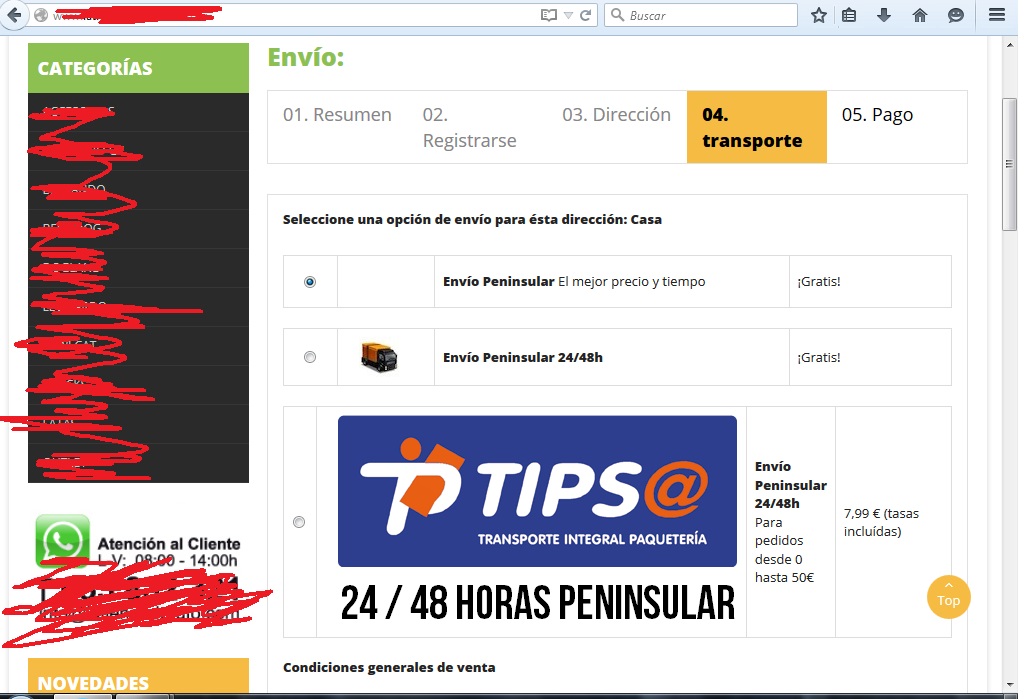Click the scrollbar up arrow

pyautogui.click(x=1010, y=45)
